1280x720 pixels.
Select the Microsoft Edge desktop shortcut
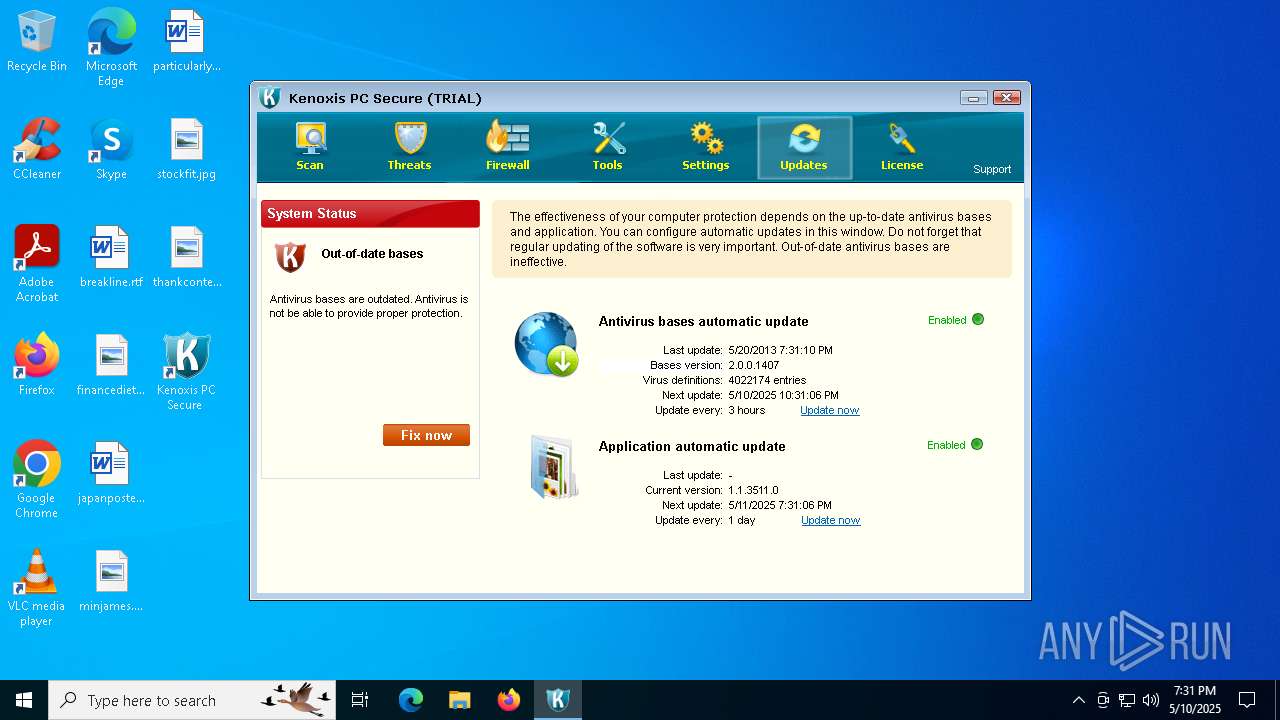(111, 48)
